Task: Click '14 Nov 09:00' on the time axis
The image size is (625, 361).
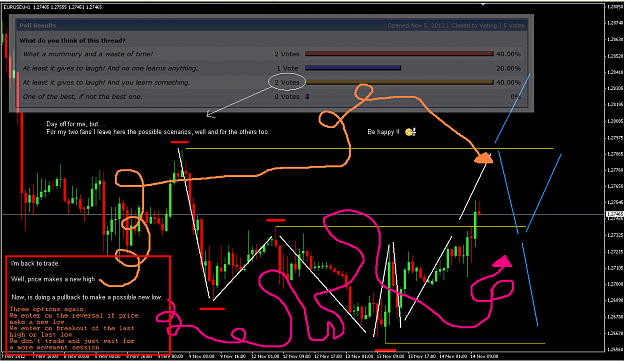Action: tap(484, 356)
